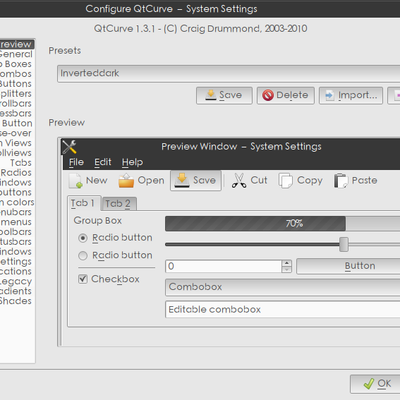Click the preview Button widget

coord(348,266)
